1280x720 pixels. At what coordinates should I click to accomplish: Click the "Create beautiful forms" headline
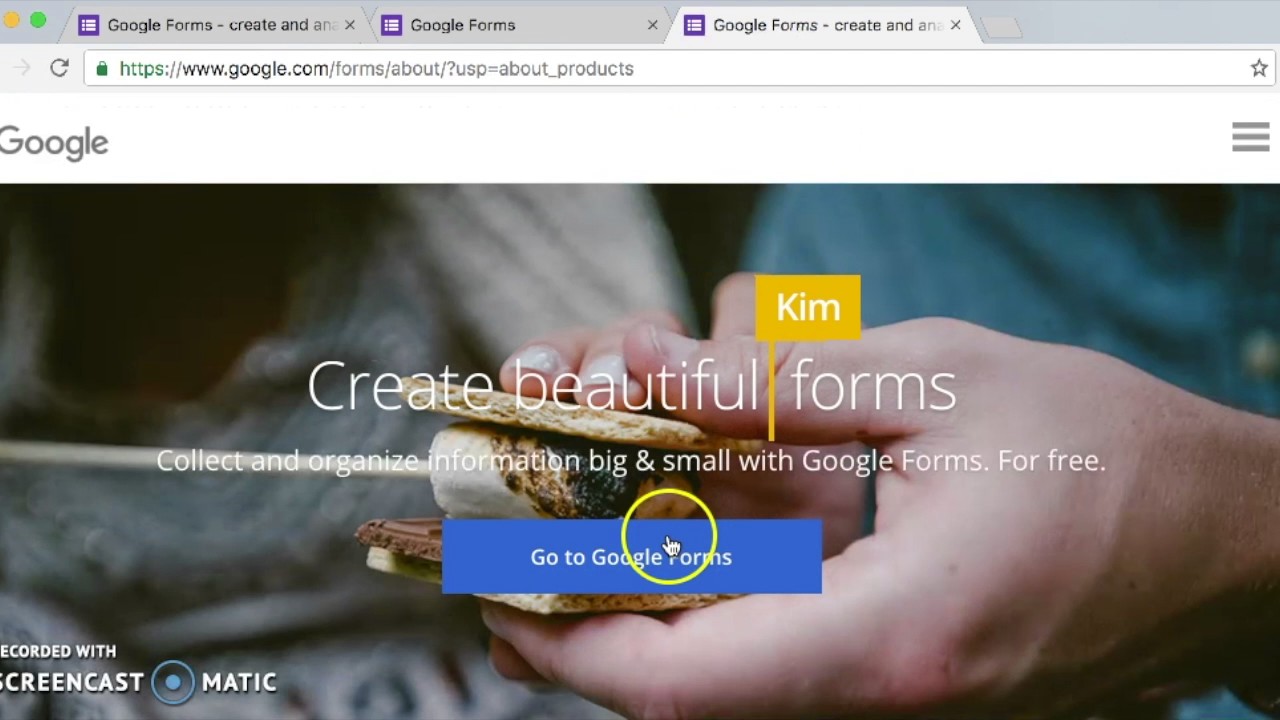tap(630, 387)
